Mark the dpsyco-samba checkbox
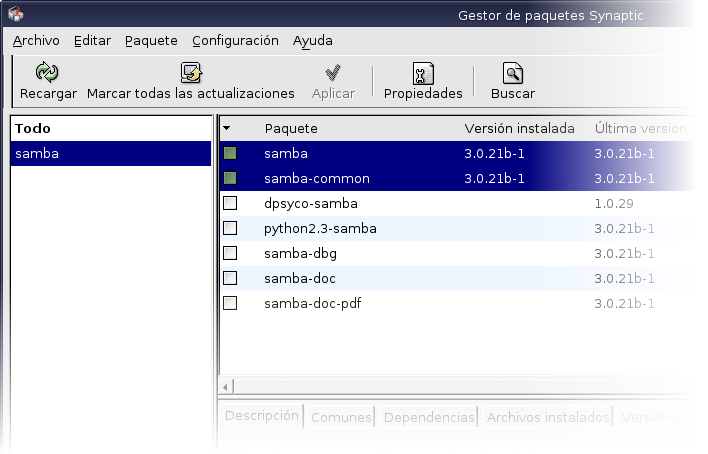The height and width of the screenshot is (454, 708). click(230, 203)
